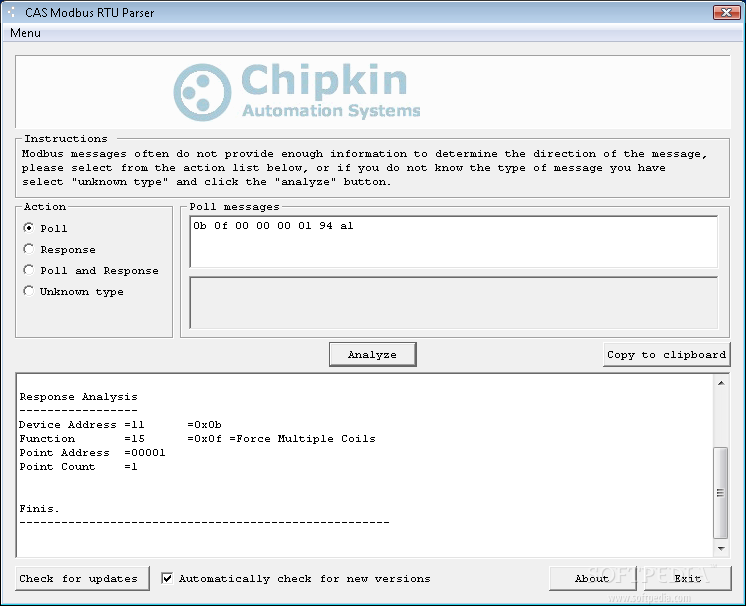Close the CAS Modbus RTU Parser window

726,12
